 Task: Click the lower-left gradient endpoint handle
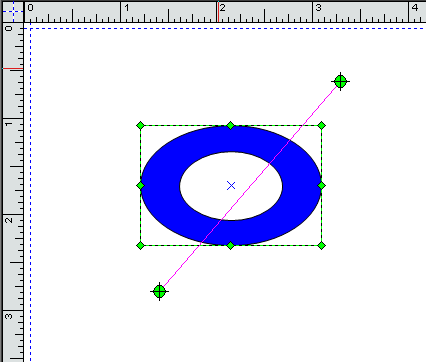(x=159, y=292)
